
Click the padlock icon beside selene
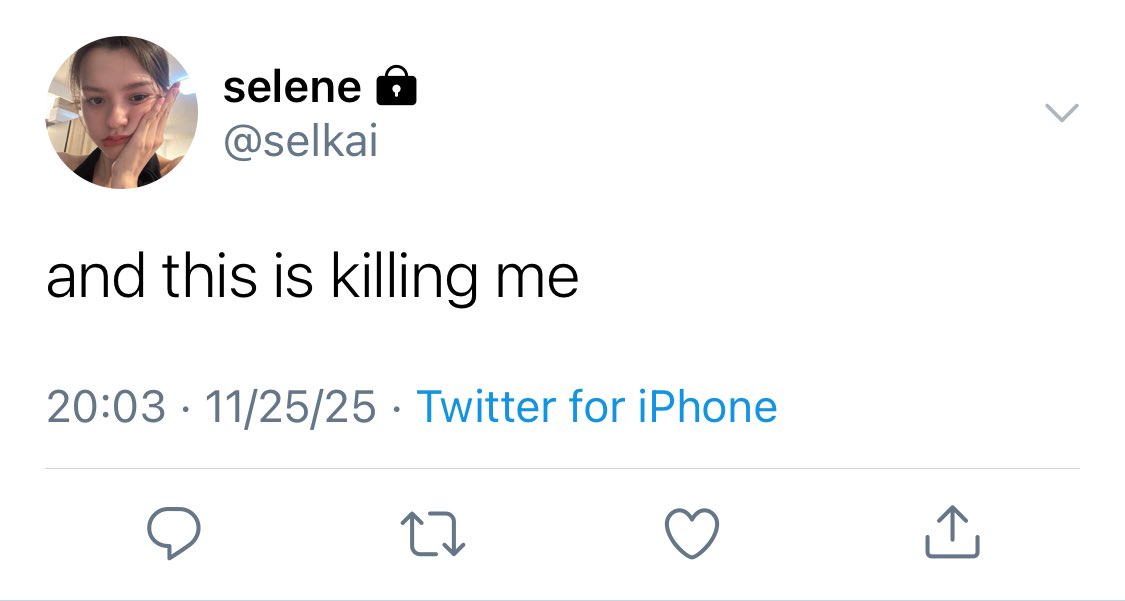tap(395, 87)
